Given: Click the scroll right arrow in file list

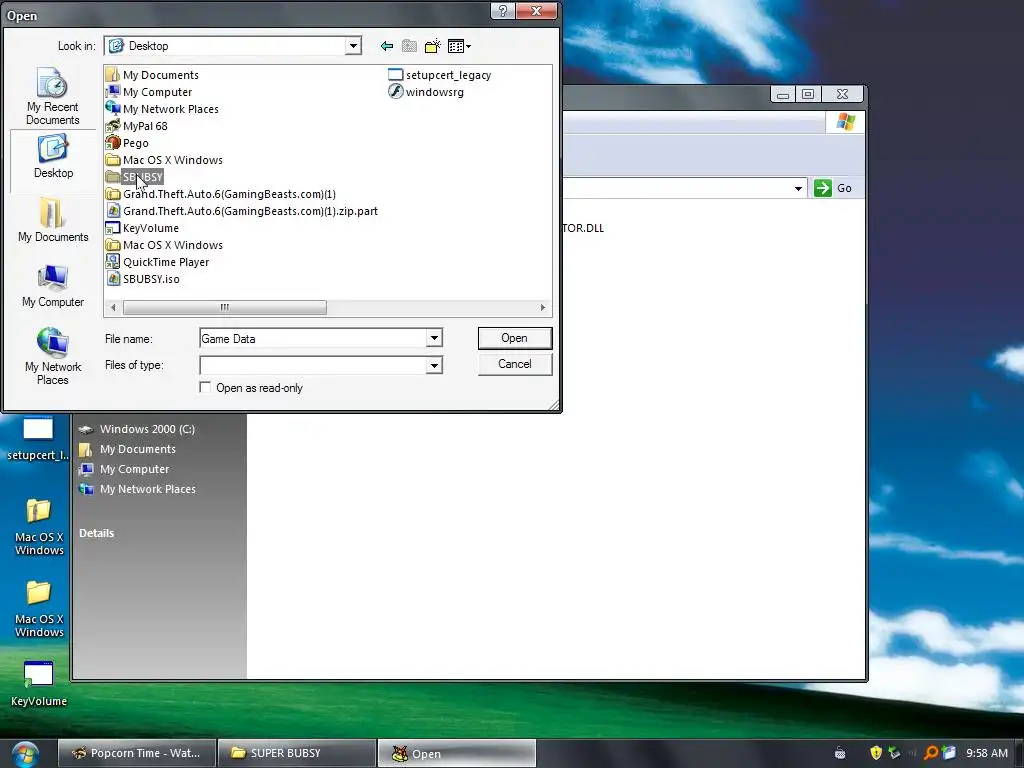Looking at the screenshot, I should pyautogui.click(x=542, y=308).
